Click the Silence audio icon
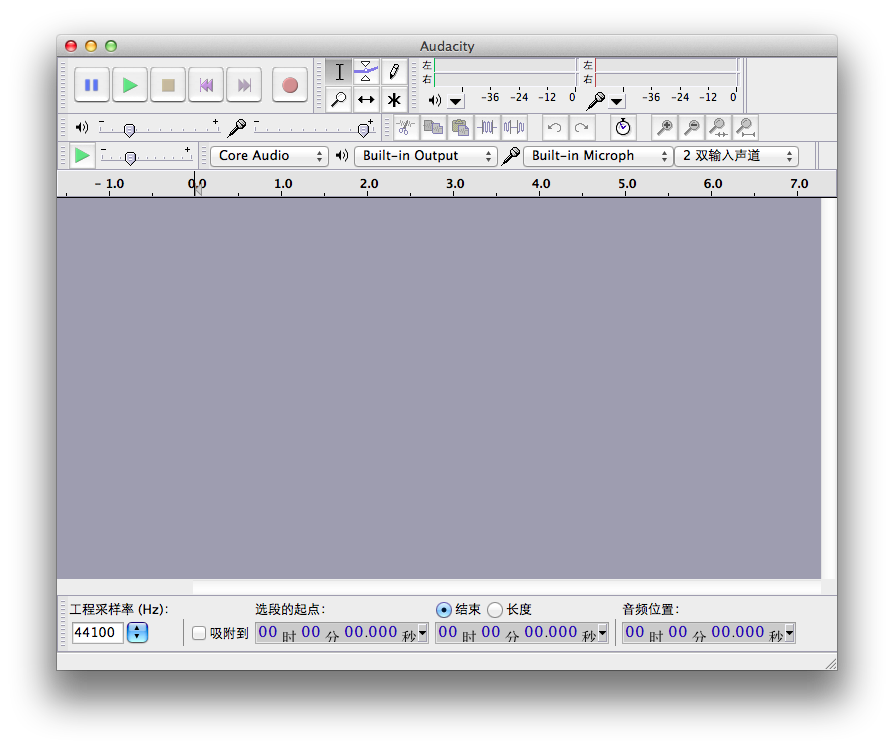The height and width of the screenshot is (749, 894). click(x=514, y=128)
